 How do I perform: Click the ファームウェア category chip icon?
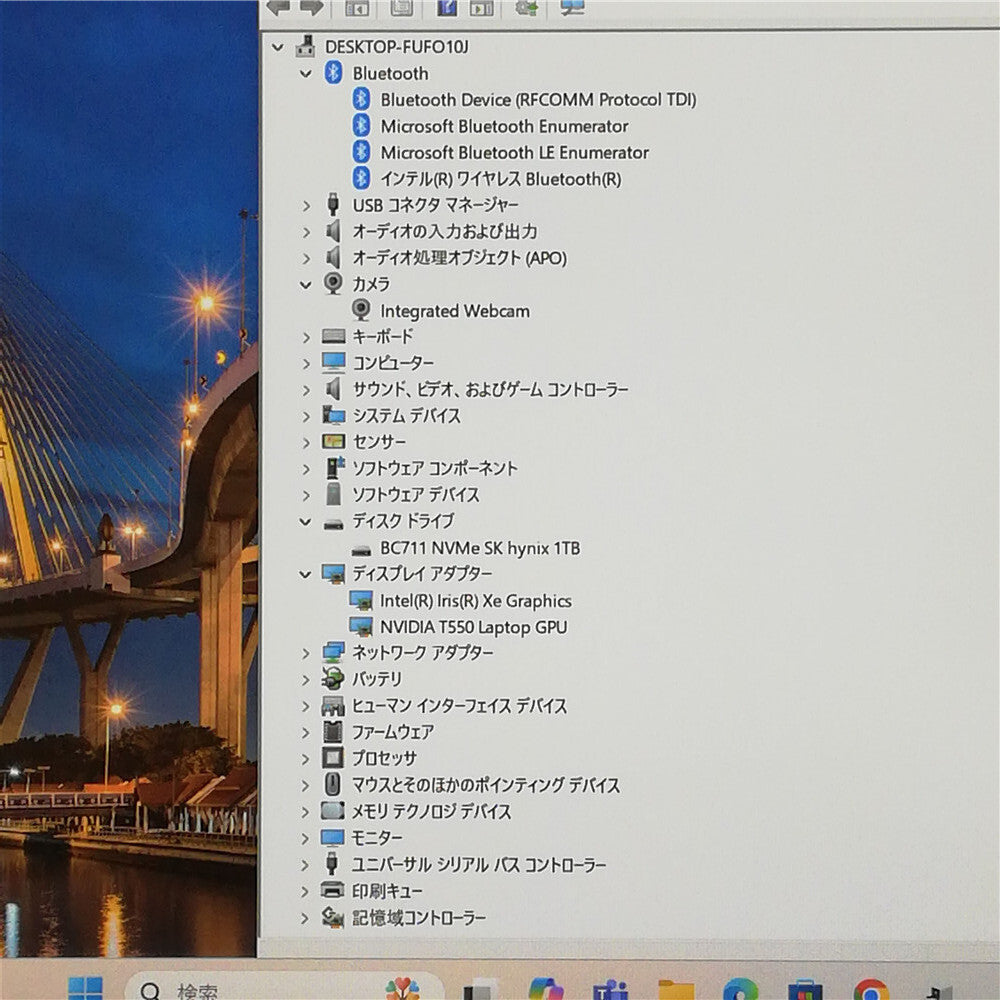point(332,732)
